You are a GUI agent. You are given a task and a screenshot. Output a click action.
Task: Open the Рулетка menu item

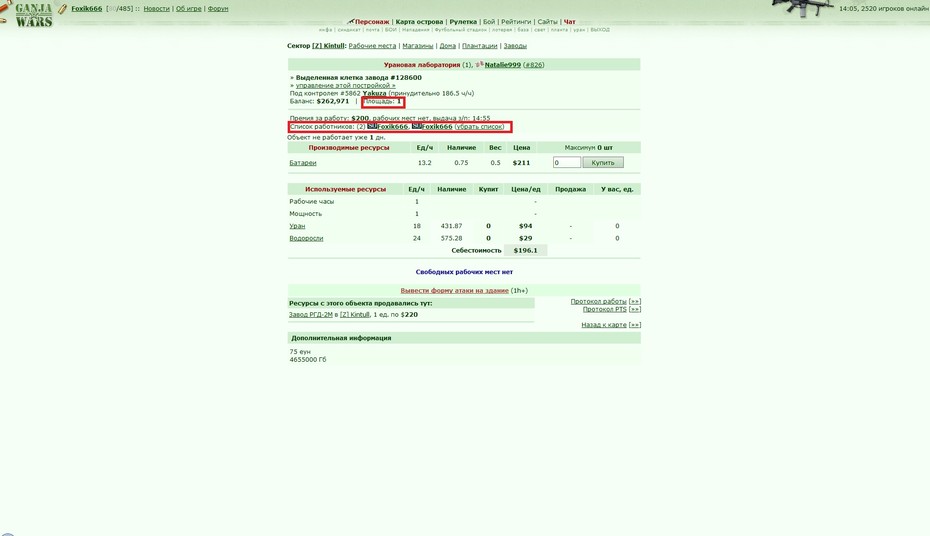click(x=463, y=22)
